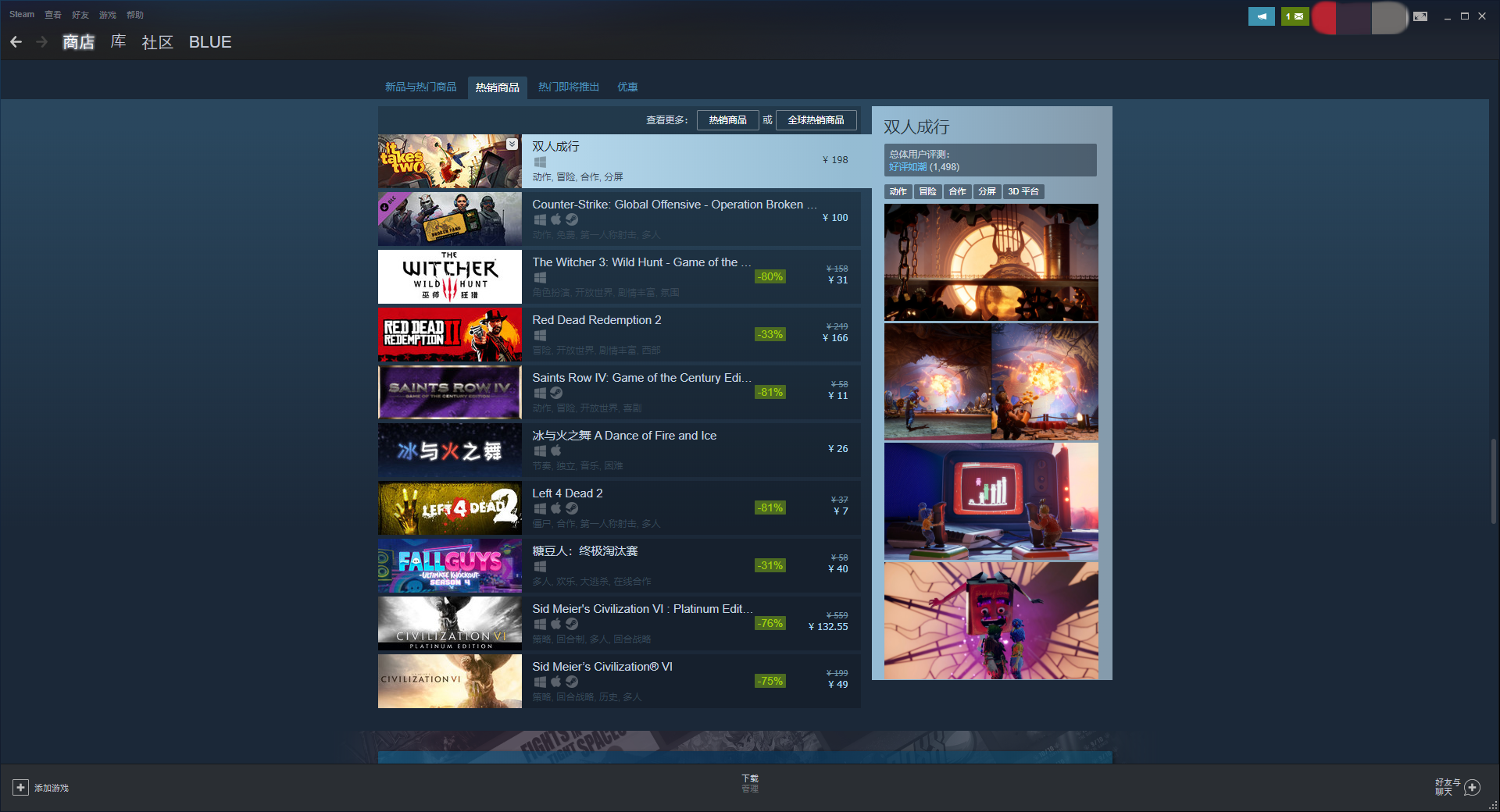Click the 添加游戏 label

pos(52,789)
